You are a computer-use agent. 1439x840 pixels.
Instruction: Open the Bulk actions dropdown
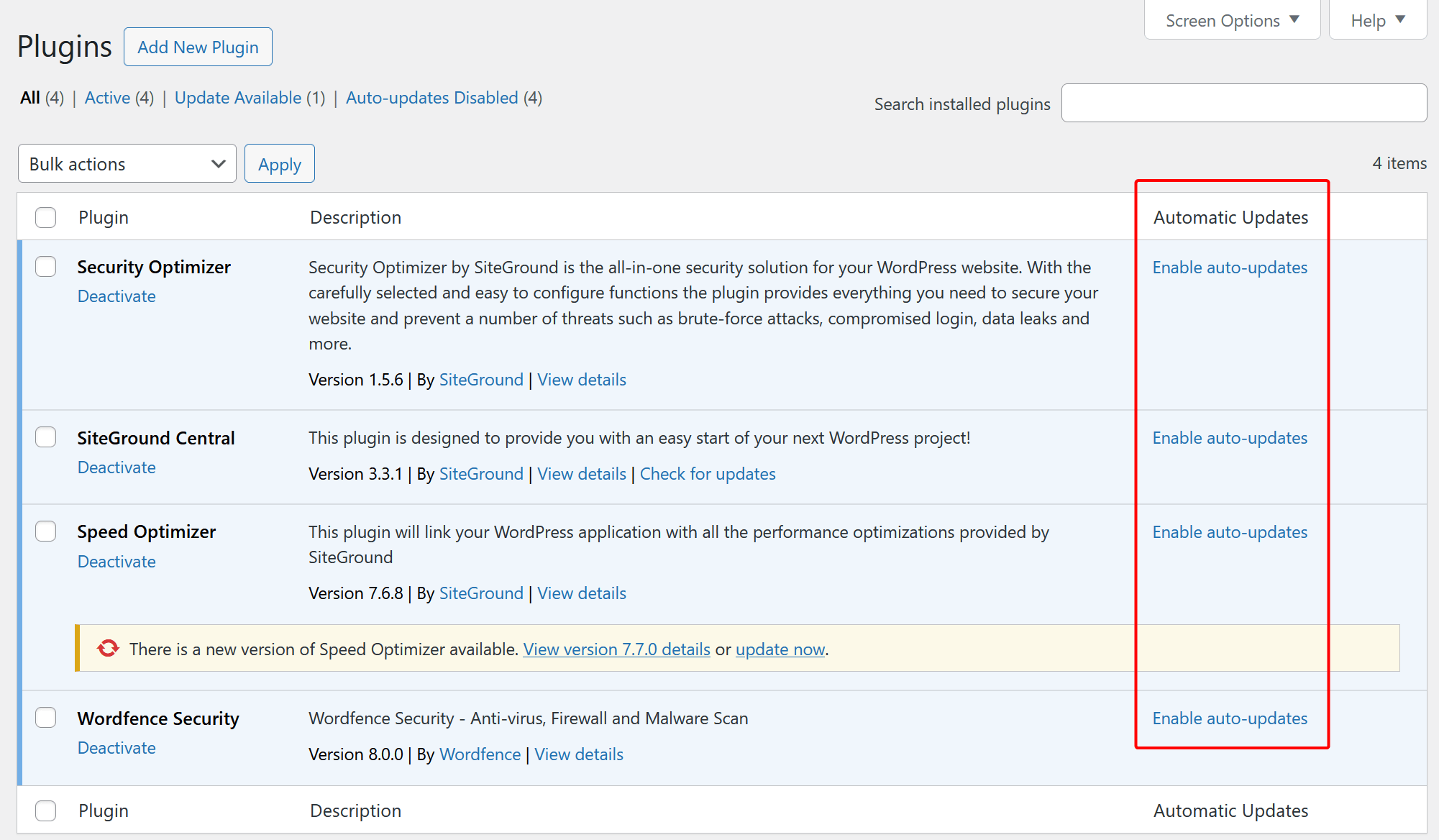[x=127, y=163]
